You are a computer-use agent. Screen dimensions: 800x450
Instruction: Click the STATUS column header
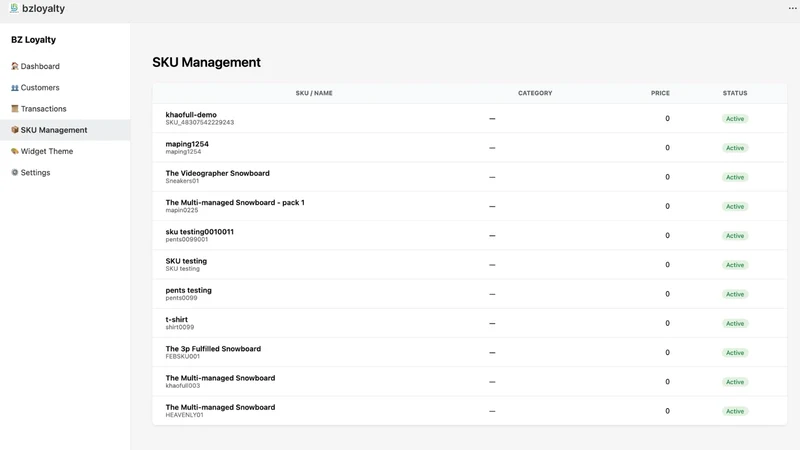pos(735,93)
